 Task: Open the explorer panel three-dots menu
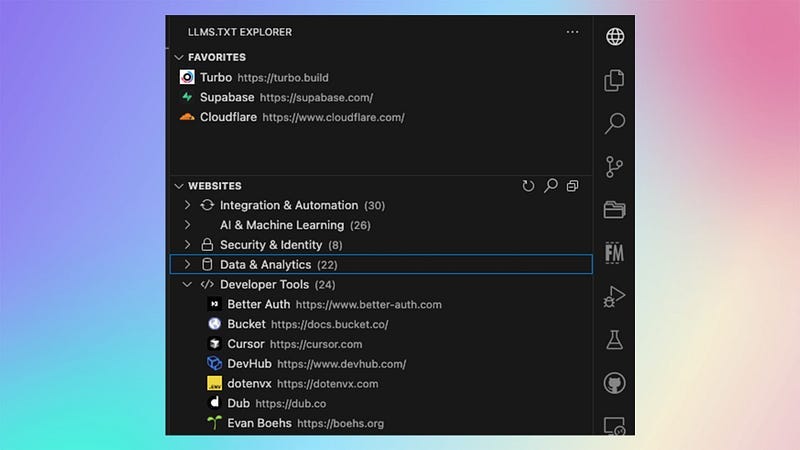pos(572,32)
